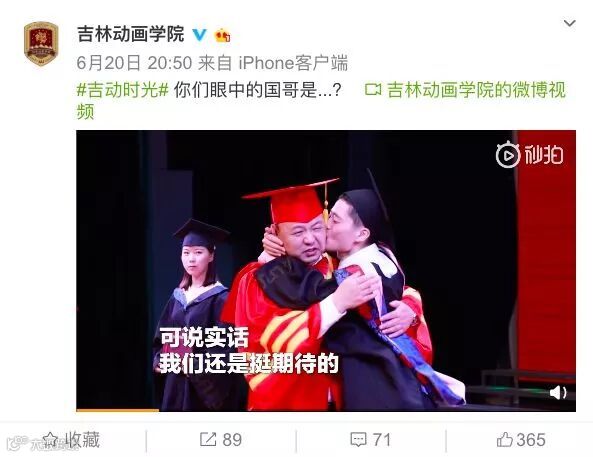This screenshot has height=457, width=593.
Task: Seek on the orange video progress bar
Action: [x=118, y=410]
